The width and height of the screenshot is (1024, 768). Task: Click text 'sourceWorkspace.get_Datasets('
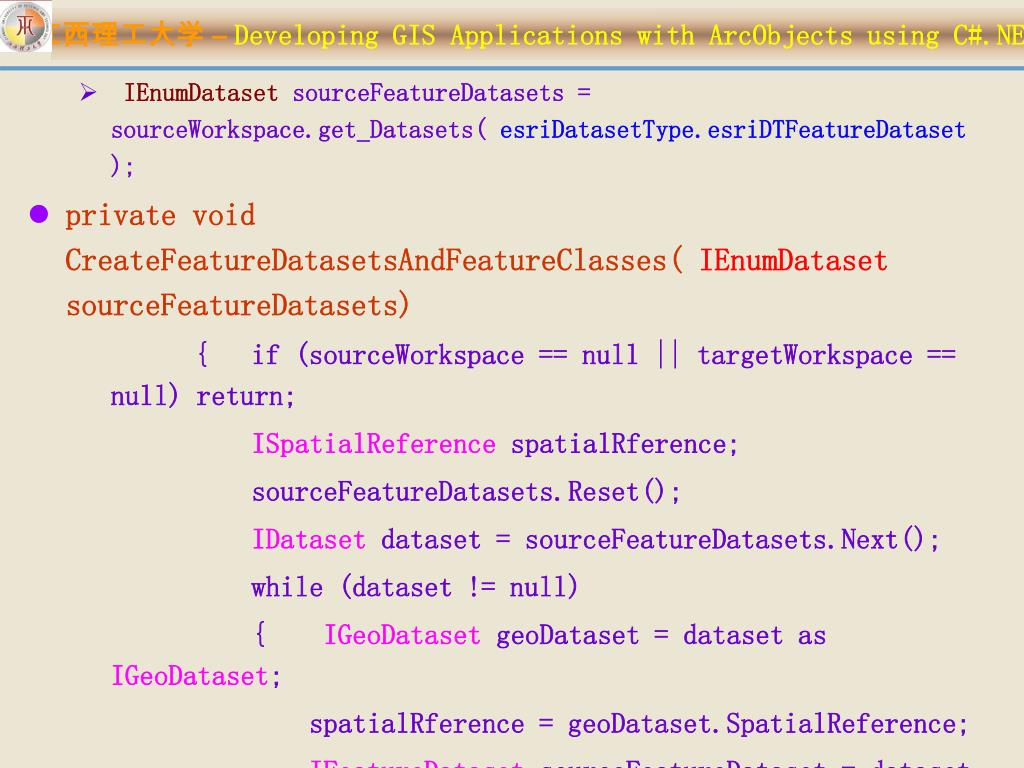299,130
